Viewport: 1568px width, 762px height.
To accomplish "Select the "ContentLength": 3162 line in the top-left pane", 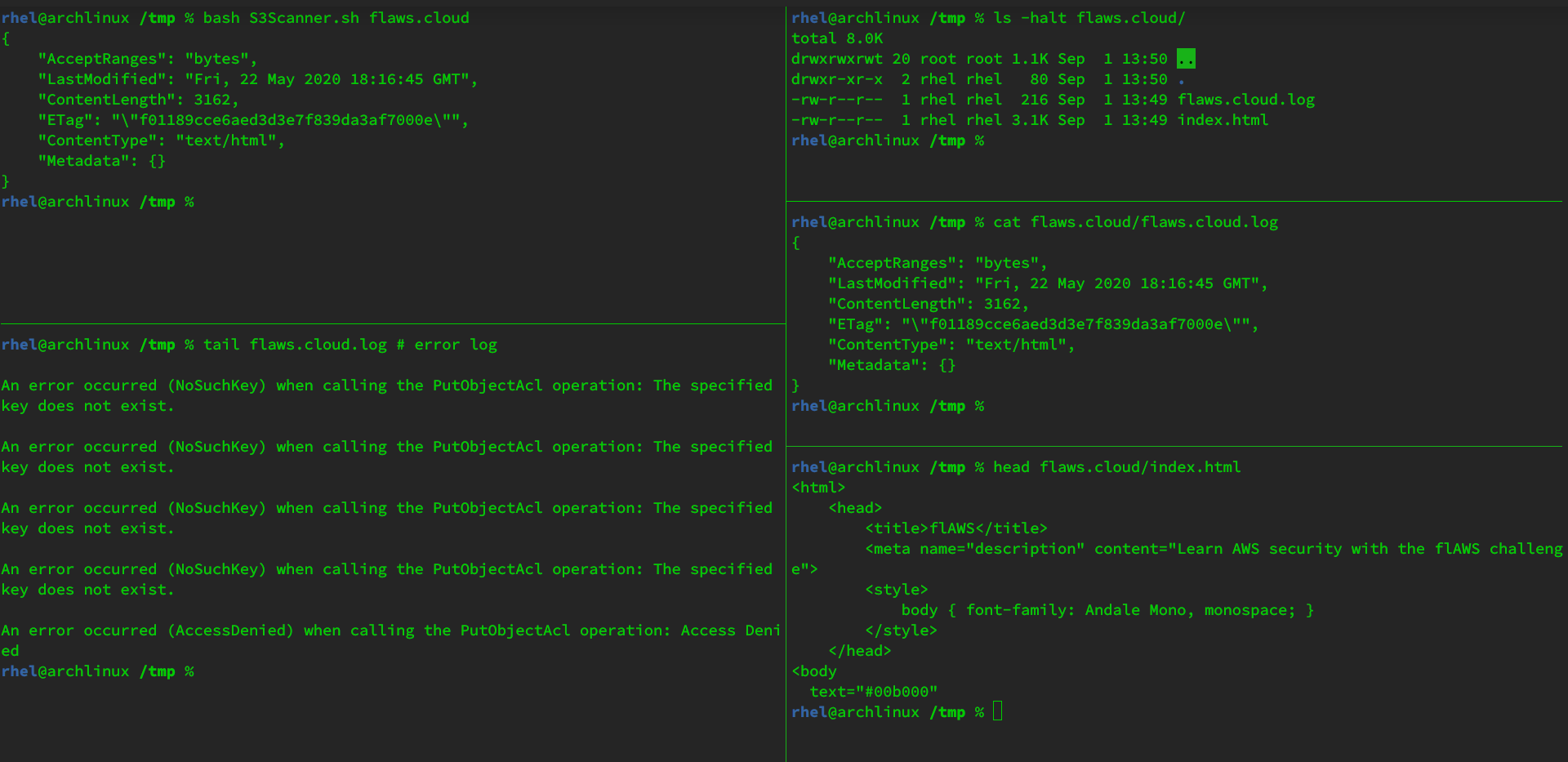I will pyautogui.click(x=138, y=100).
